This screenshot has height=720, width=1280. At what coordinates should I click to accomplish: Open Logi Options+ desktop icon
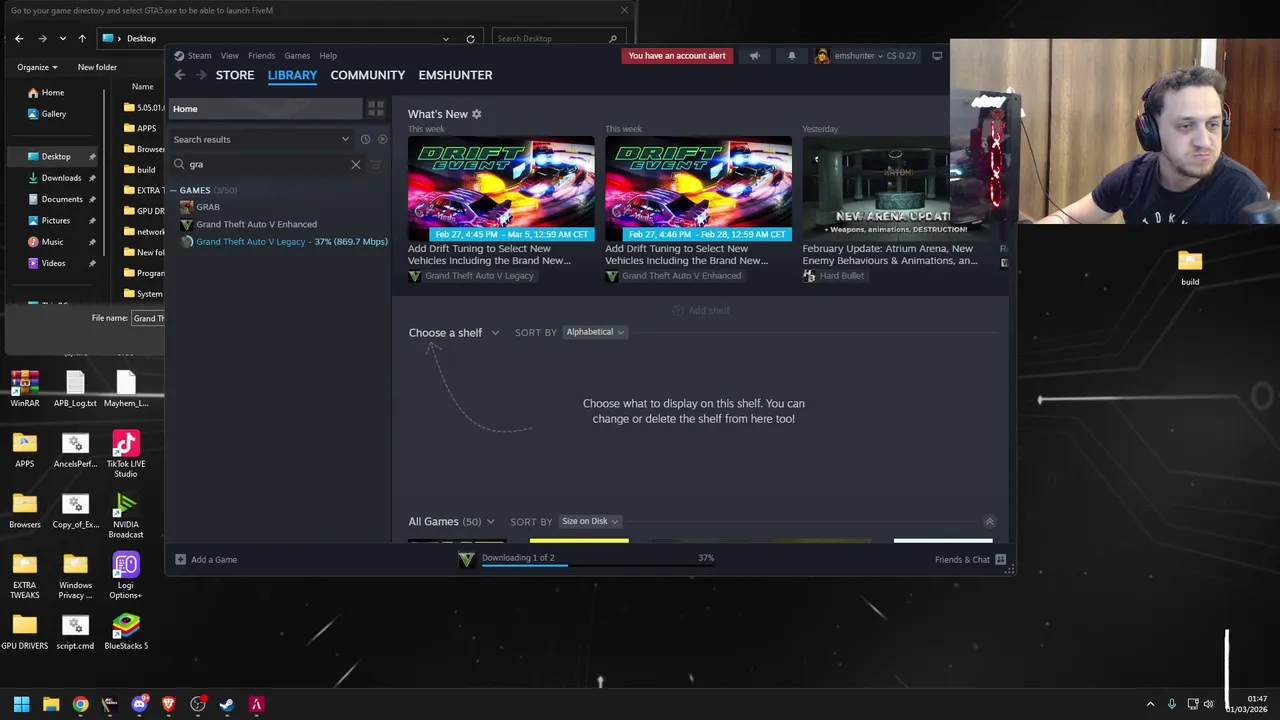pyautogui.click(x=126, y=576)
